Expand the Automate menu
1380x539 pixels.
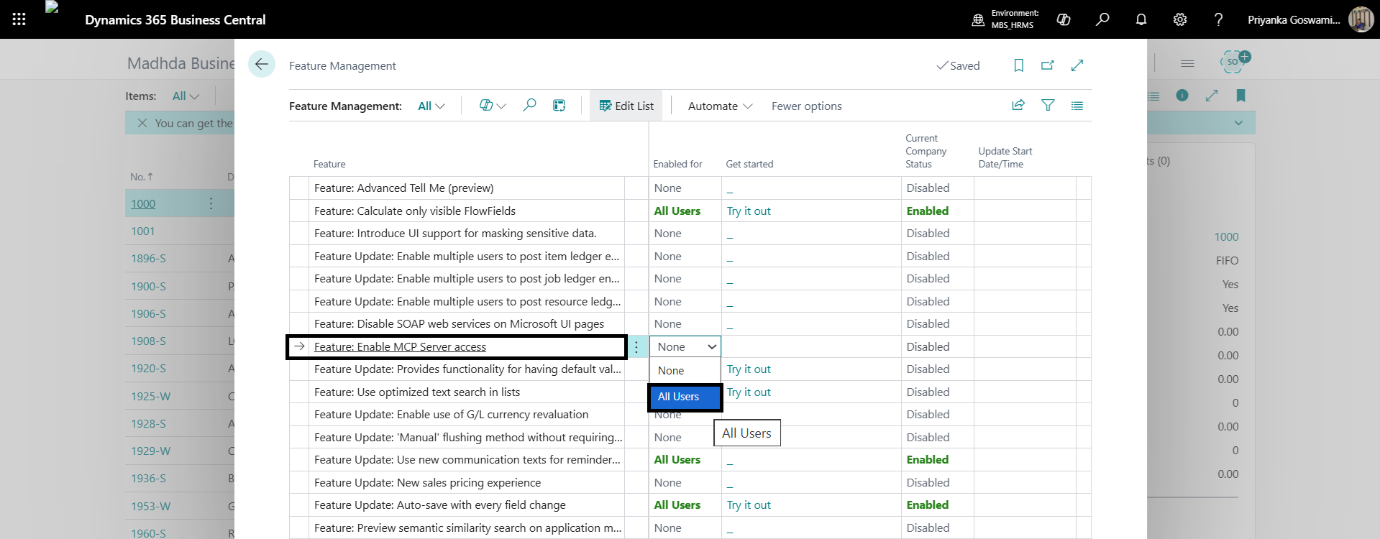(x=720, y=106)
